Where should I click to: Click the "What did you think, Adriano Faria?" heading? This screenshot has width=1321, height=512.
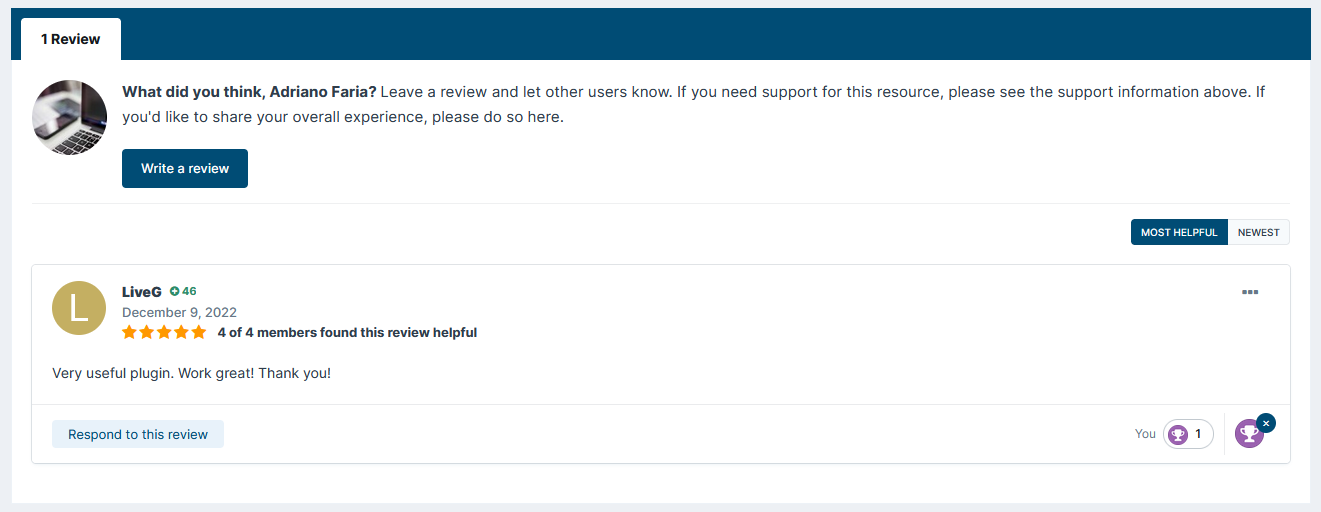249,92
